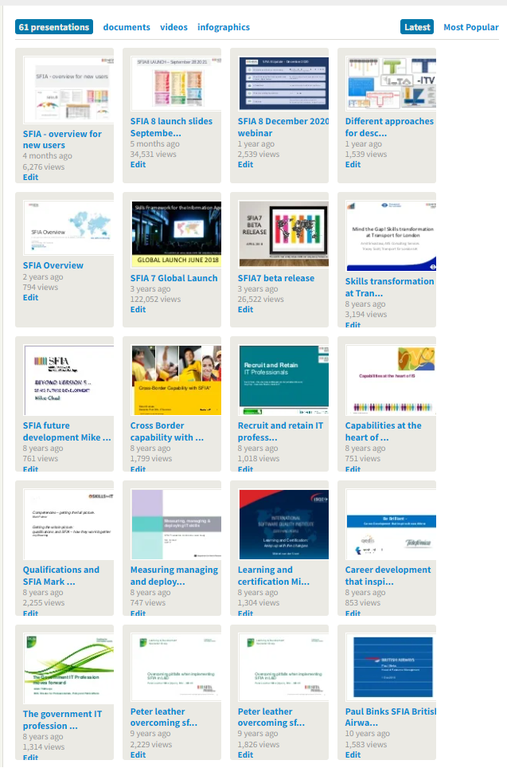The height and width of the screenshot is (768, 507).
Task: Click title SFIA 8 launch slides Septembe...
Action: (171, 127)
